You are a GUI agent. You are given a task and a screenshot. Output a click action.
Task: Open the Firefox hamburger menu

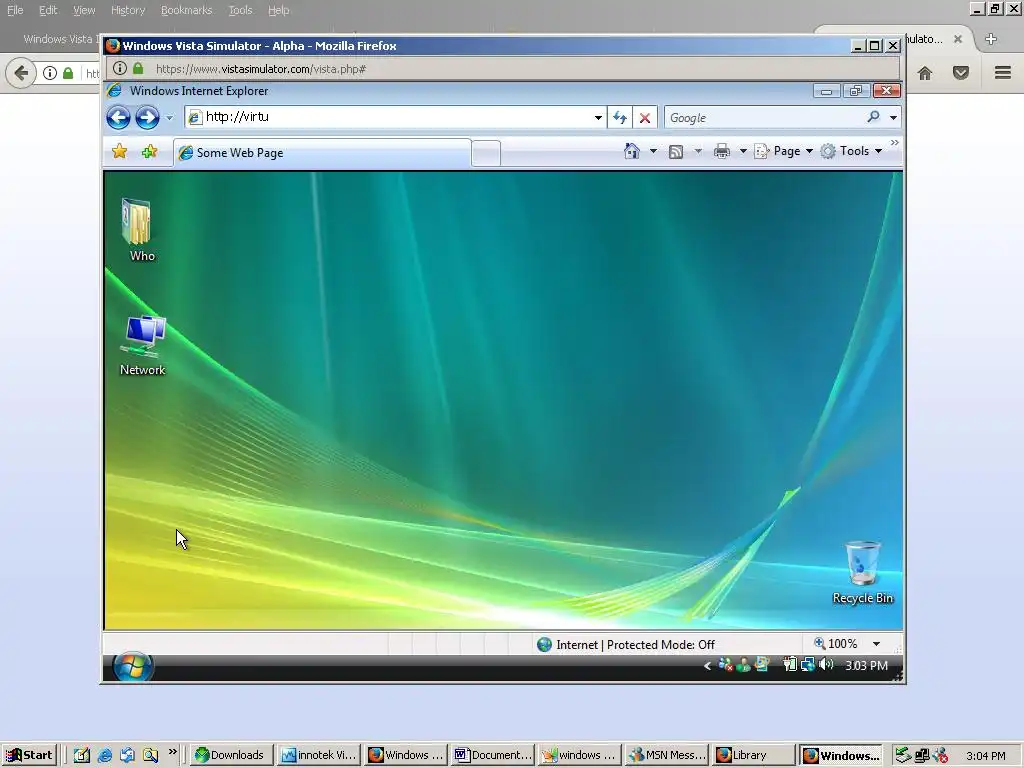[1003, 72]
